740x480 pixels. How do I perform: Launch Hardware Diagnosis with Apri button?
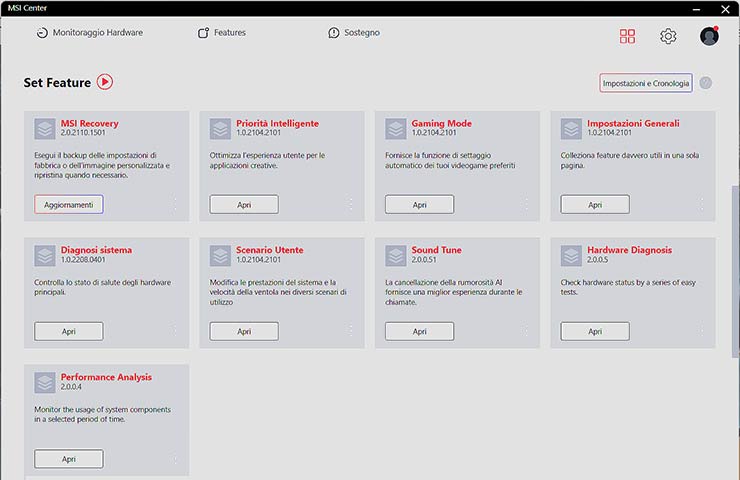[595, 331]
